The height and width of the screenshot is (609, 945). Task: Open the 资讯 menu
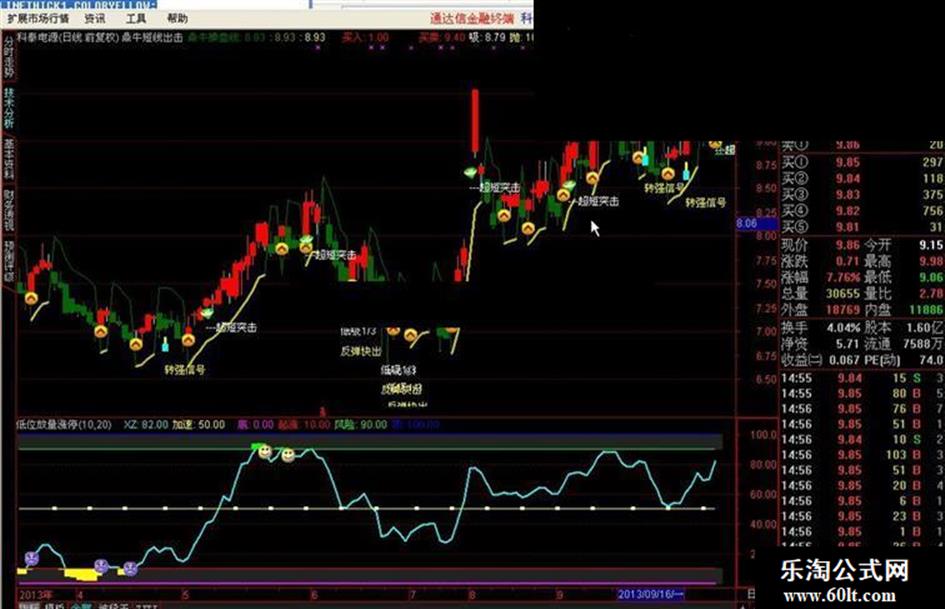(x=95, y=19)
